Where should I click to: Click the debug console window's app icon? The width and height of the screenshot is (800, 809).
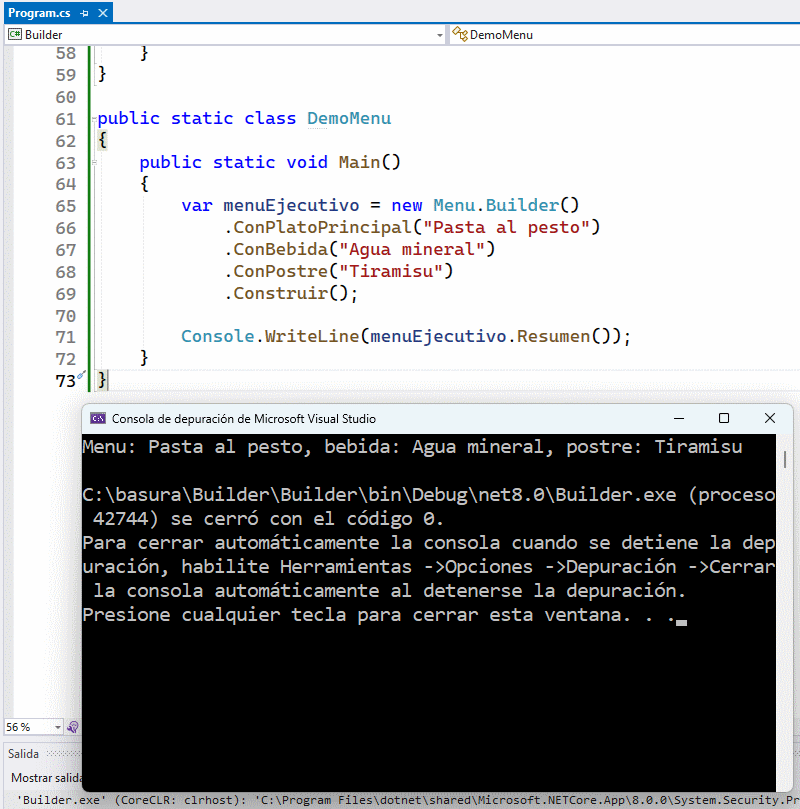coord(98,419)
